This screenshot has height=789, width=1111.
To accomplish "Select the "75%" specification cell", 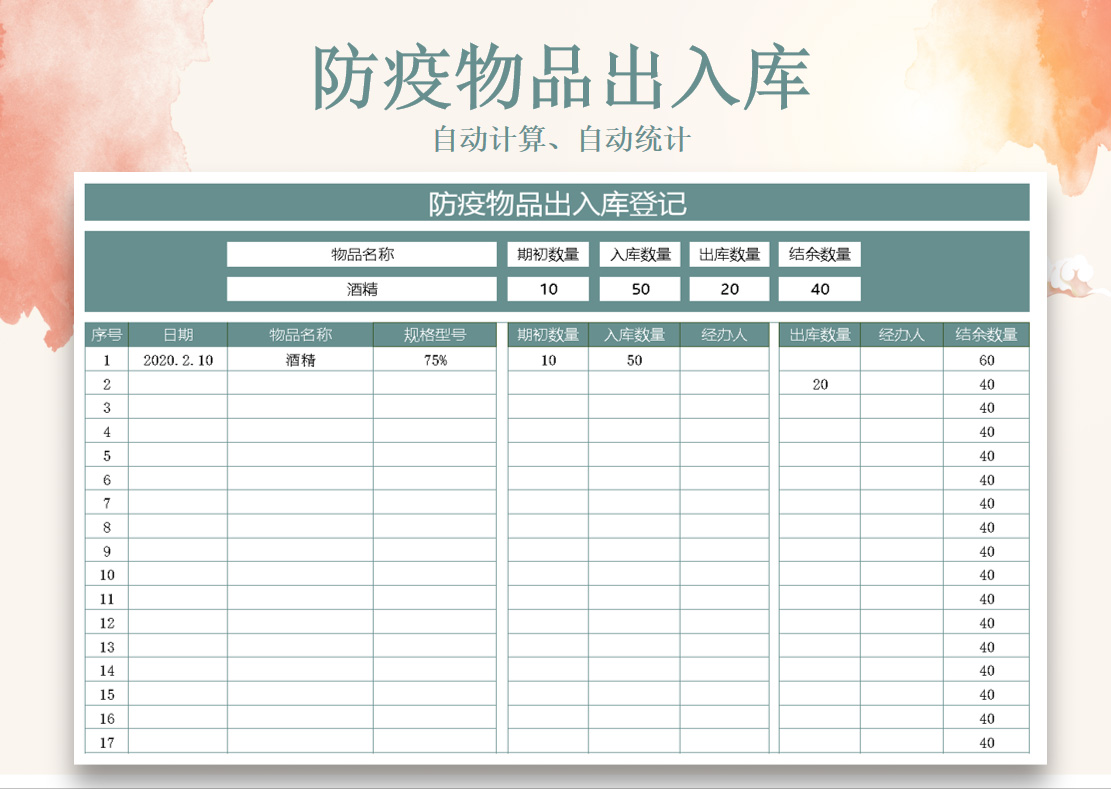I will point(435,360).
